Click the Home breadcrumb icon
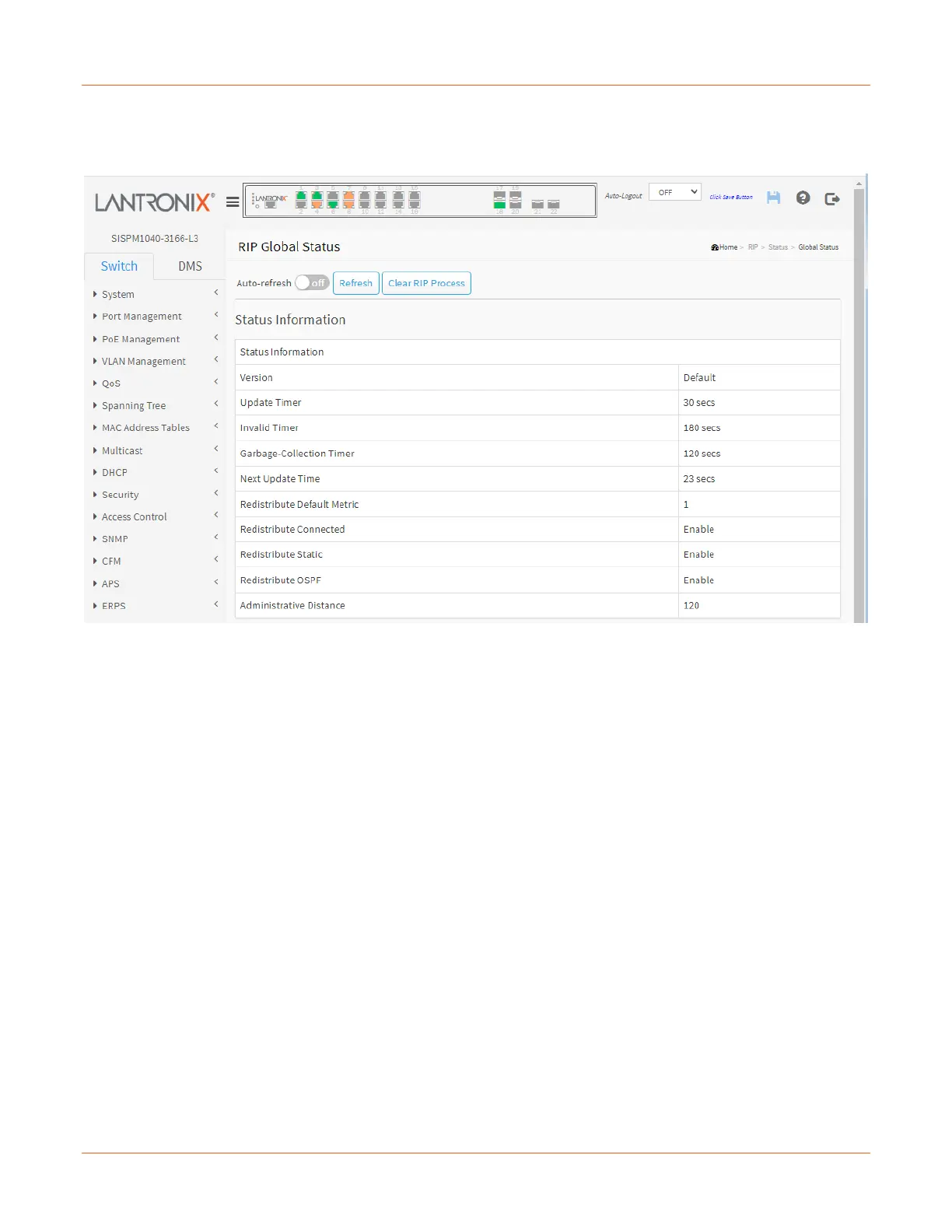The image size is (952, 1232). coord(714,247)
